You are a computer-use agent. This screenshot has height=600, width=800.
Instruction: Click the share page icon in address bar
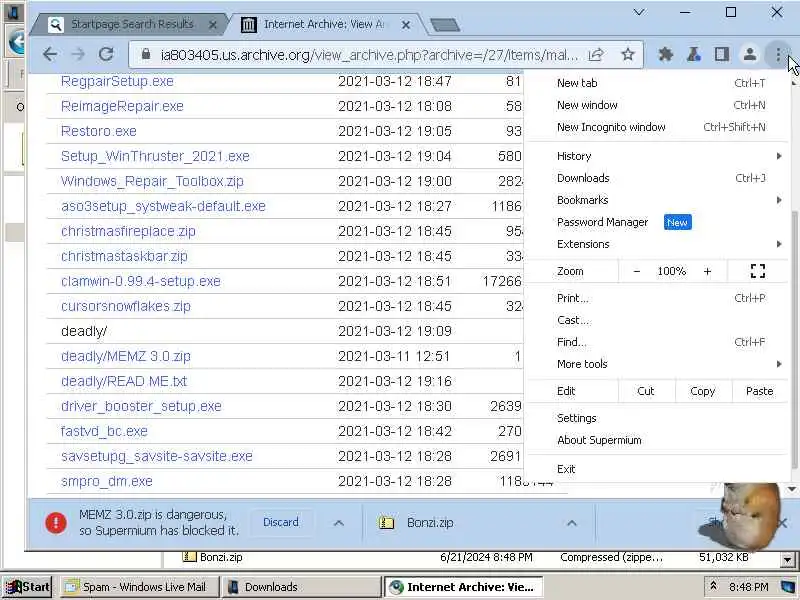[x=596, y=54]
